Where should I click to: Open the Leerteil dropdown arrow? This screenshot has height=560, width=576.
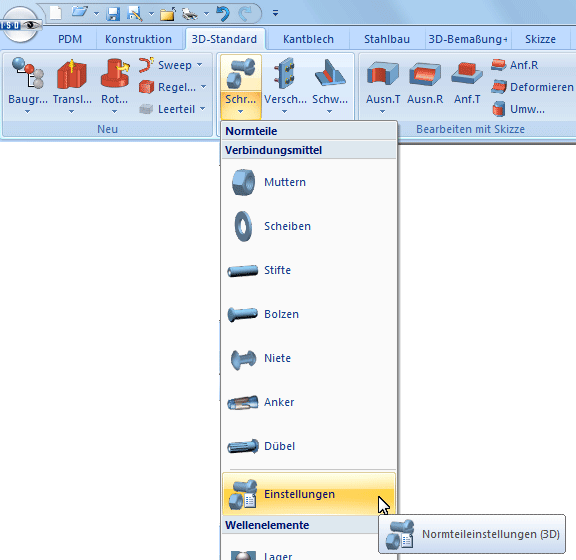point(202,109)
